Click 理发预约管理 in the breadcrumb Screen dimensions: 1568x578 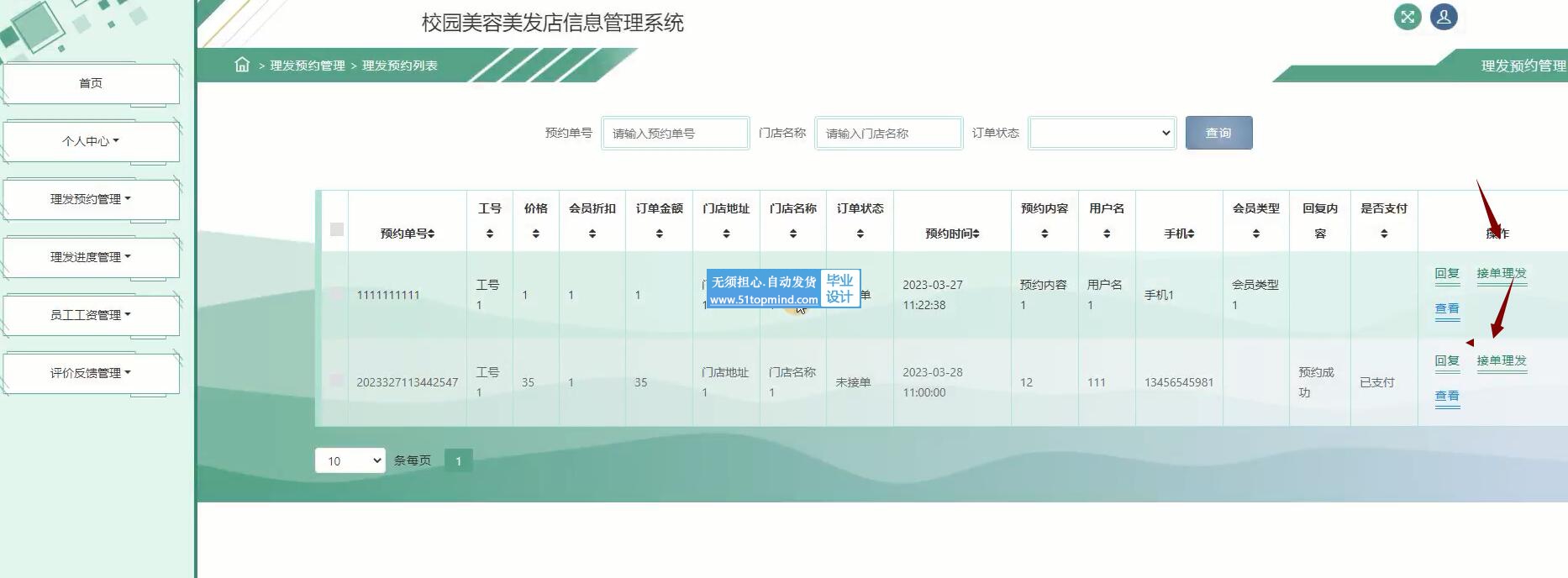[x=308, y=66]
